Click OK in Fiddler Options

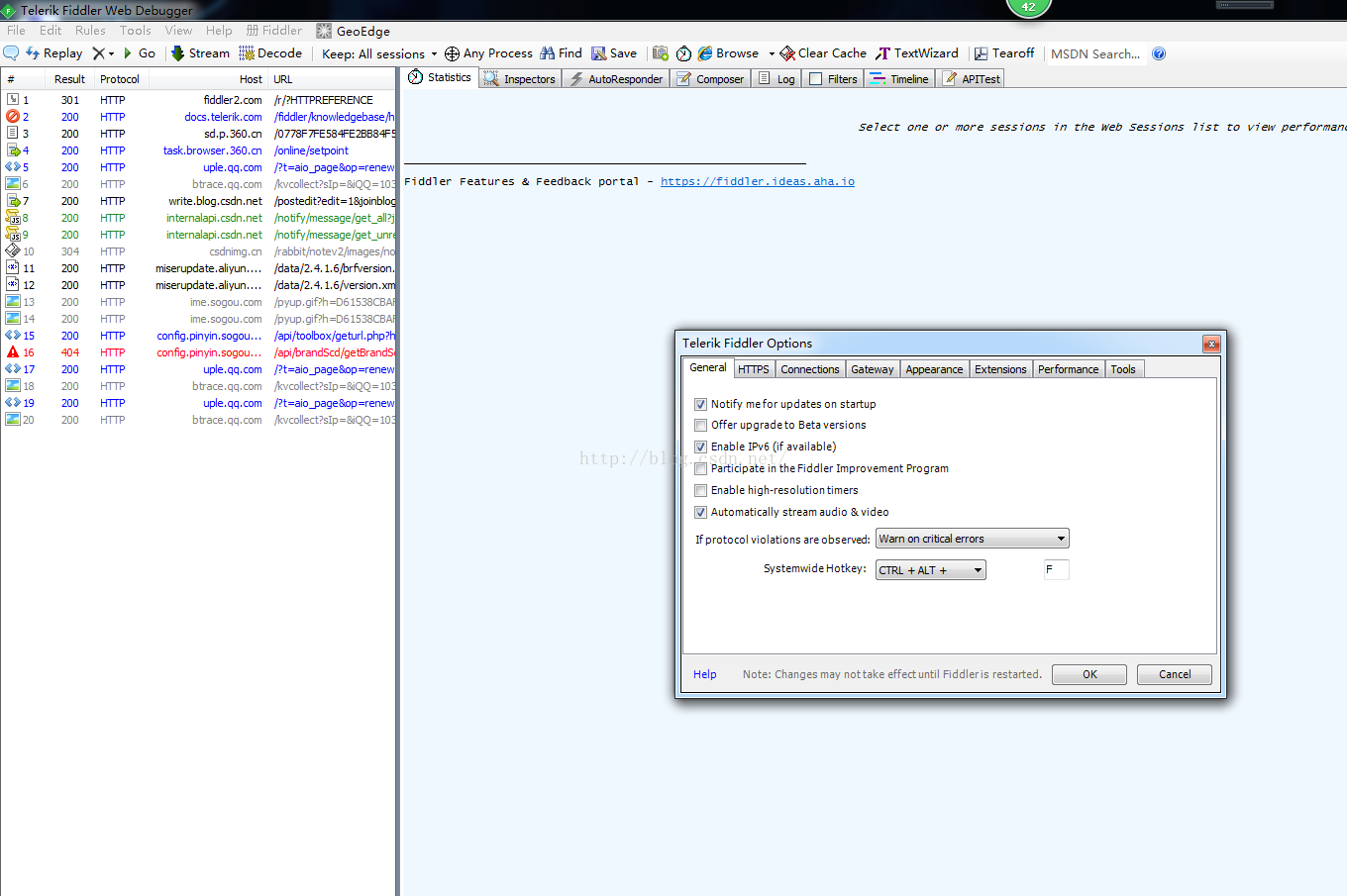(1089, 674)
